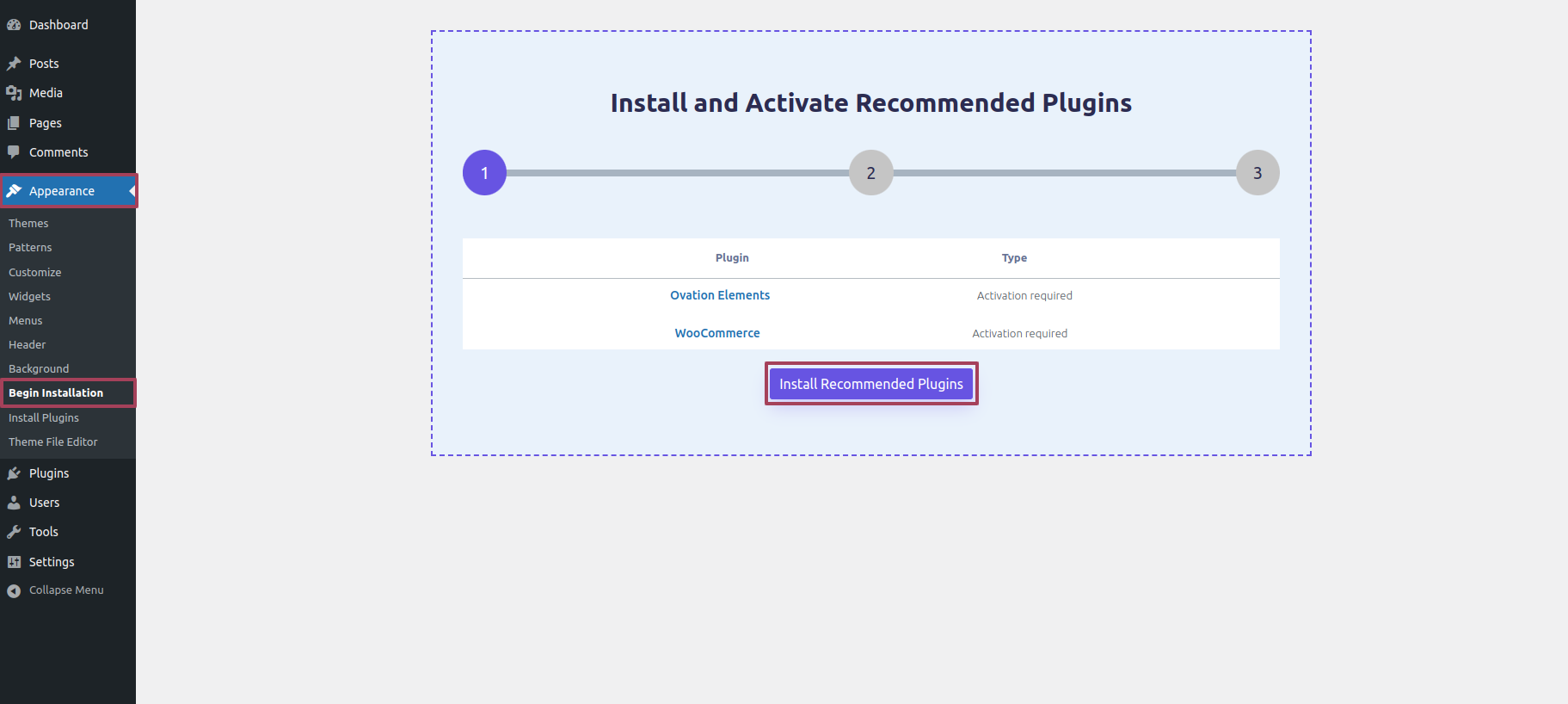Click step 3 circle in progress bar
Image resolution: width=1568 pixels, height=704 pixels.
point(1257,173)
